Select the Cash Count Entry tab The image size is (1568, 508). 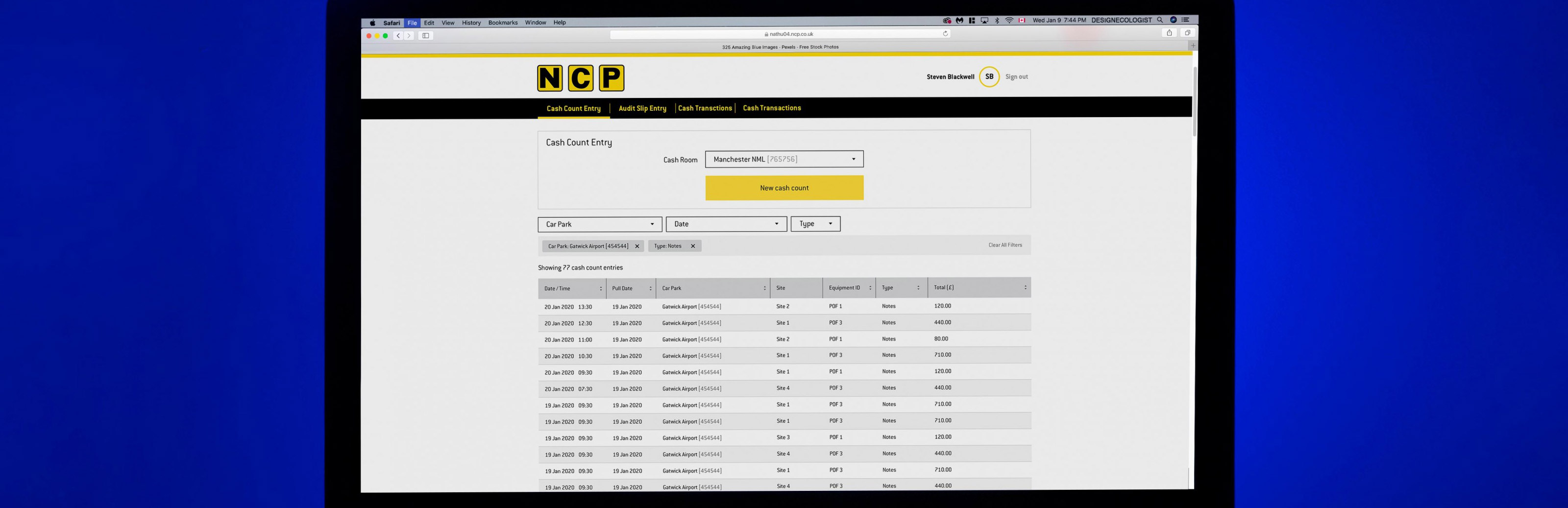(573, 109)
